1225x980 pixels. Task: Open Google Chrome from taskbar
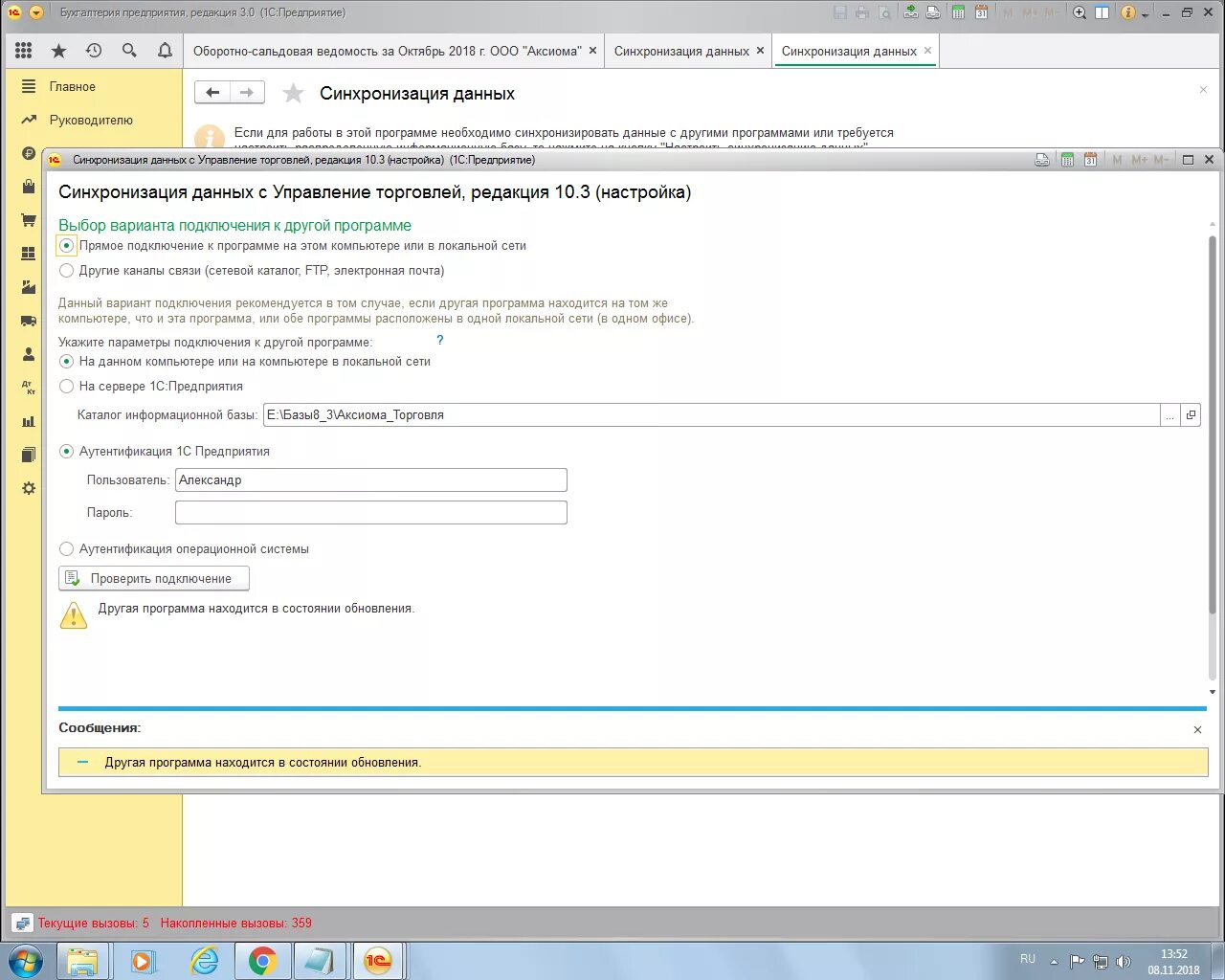coord(262,961)
